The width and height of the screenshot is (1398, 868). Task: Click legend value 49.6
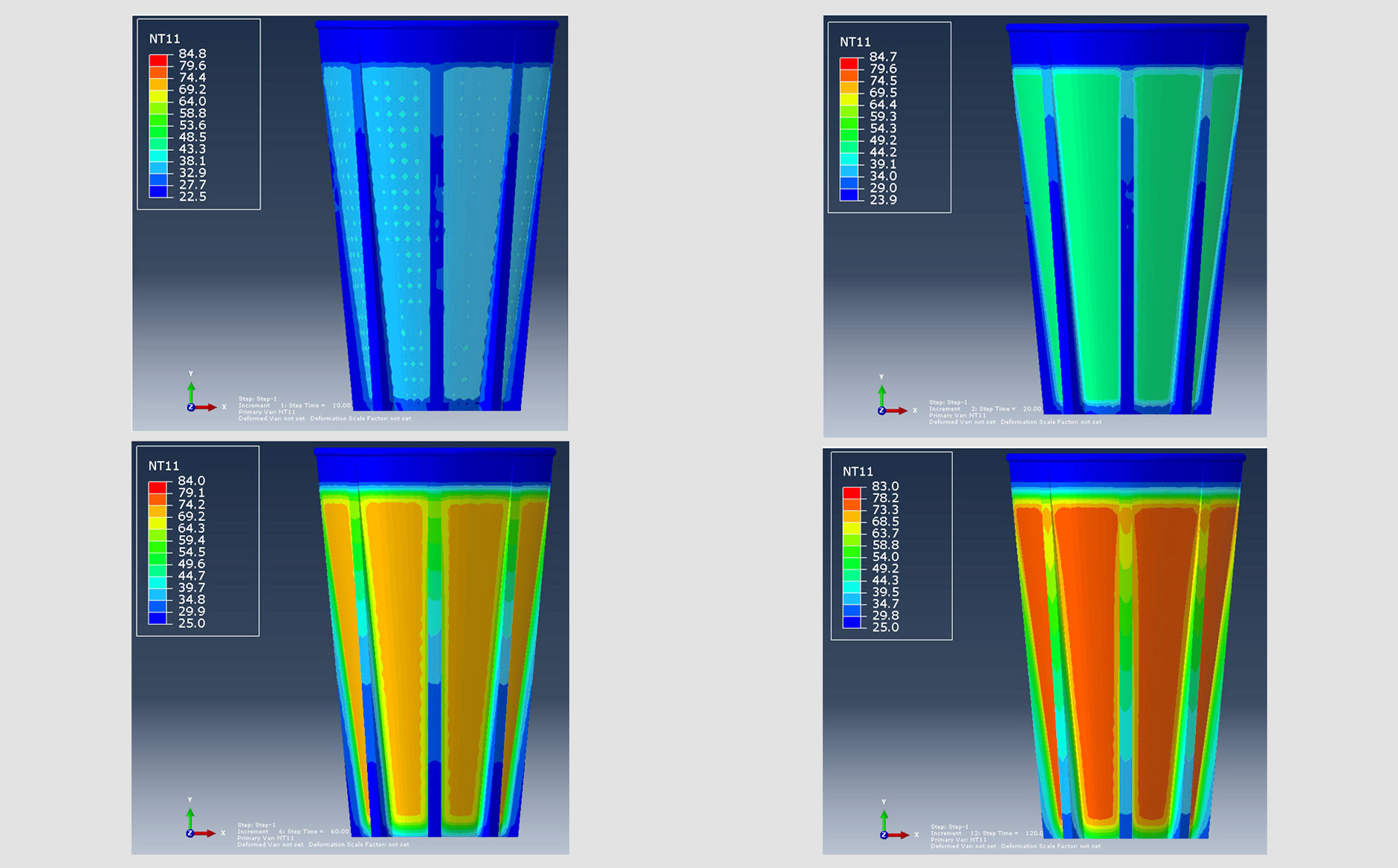point(192,564)
